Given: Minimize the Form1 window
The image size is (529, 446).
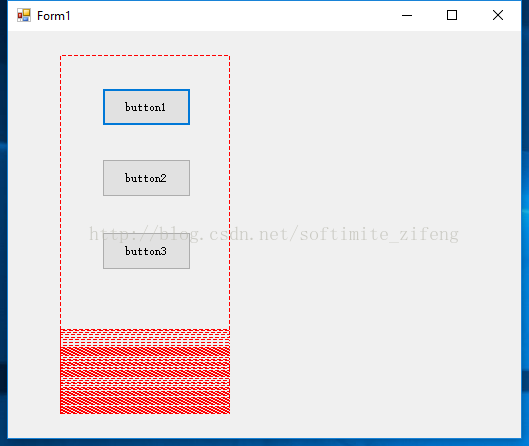Looking at the screenshot, I should 407,16.
